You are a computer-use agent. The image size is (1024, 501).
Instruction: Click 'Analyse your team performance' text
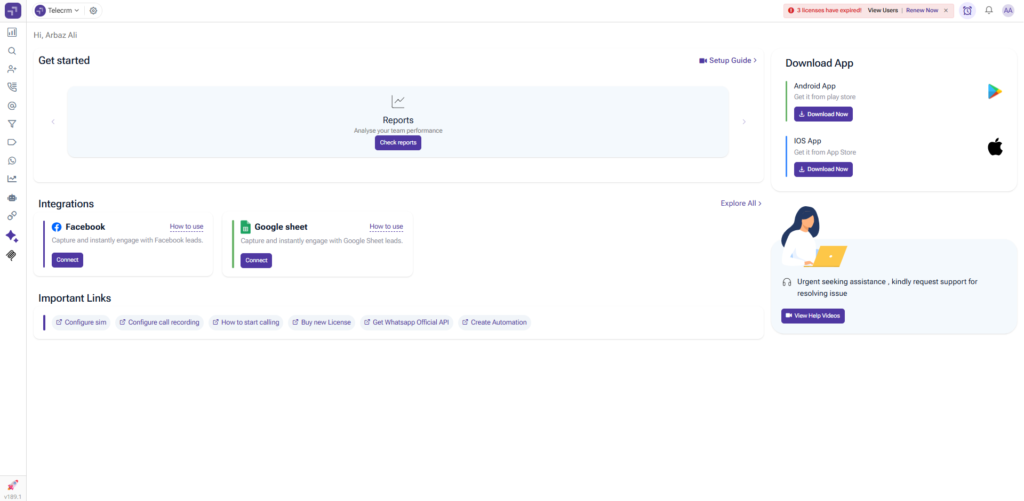pyautogui.click(x=398, y=131)
